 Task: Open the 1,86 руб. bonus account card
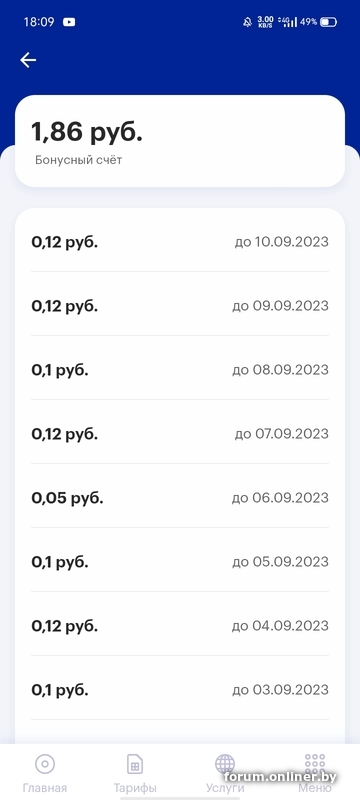click(x=180, y=141)
